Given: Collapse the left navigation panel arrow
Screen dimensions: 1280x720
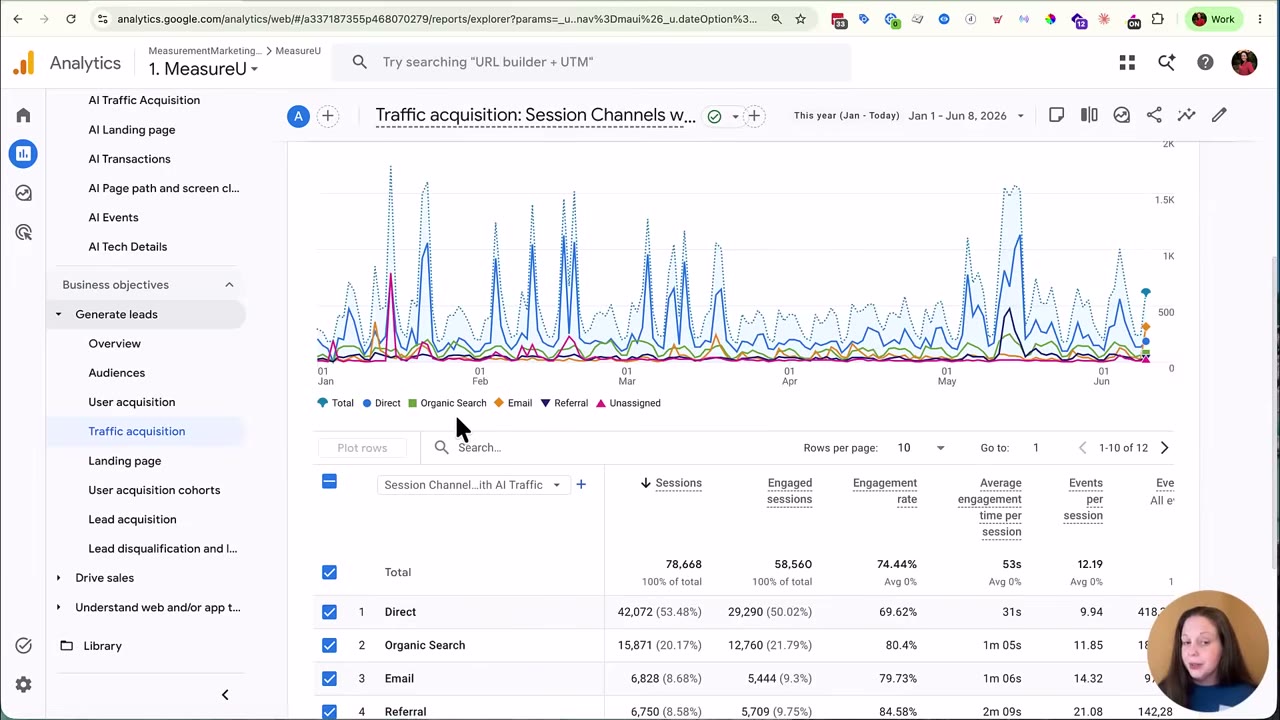Looking at the screenshot, I should tap(225, 695).
